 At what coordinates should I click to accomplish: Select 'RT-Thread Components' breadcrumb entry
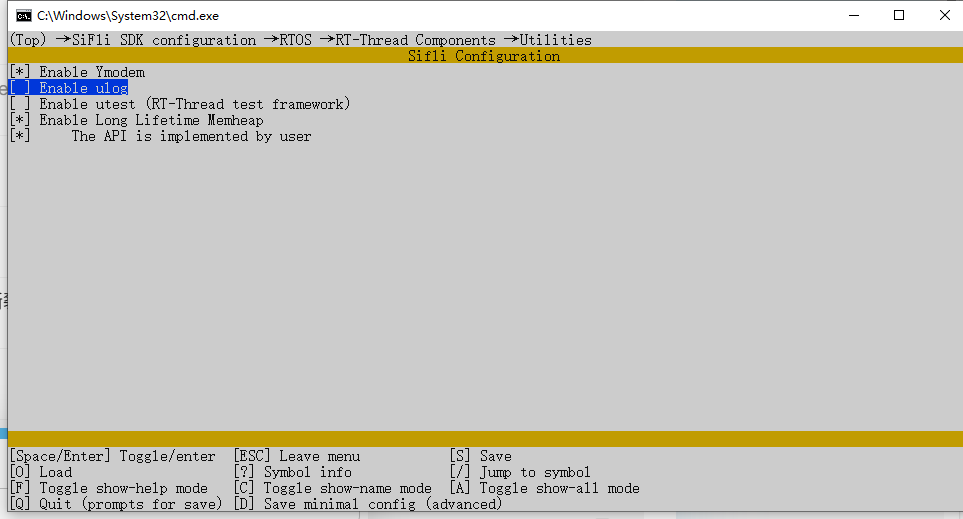click(x=416, y=40)
